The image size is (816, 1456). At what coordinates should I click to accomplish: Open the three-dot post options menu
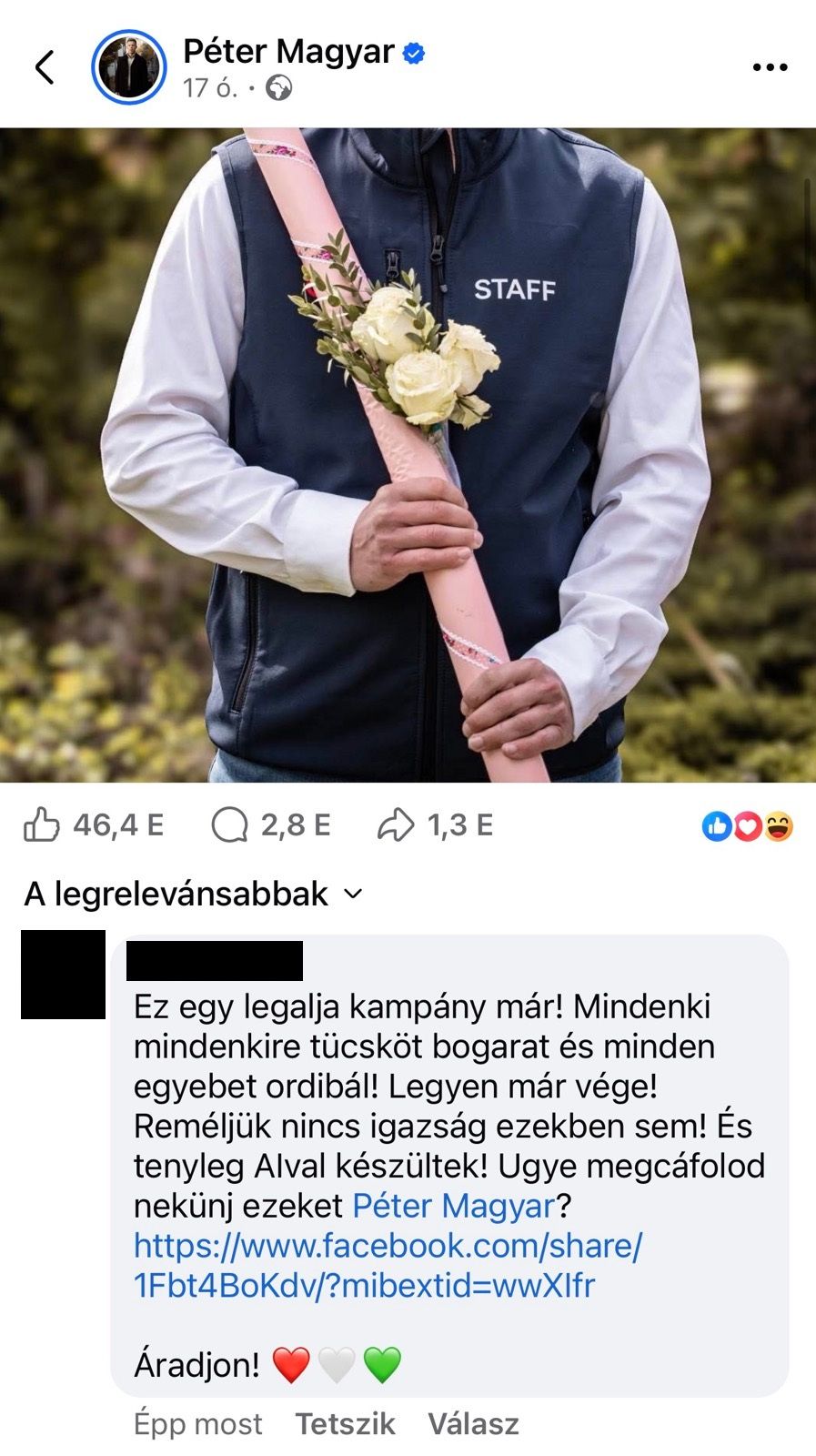pos(770,67)
